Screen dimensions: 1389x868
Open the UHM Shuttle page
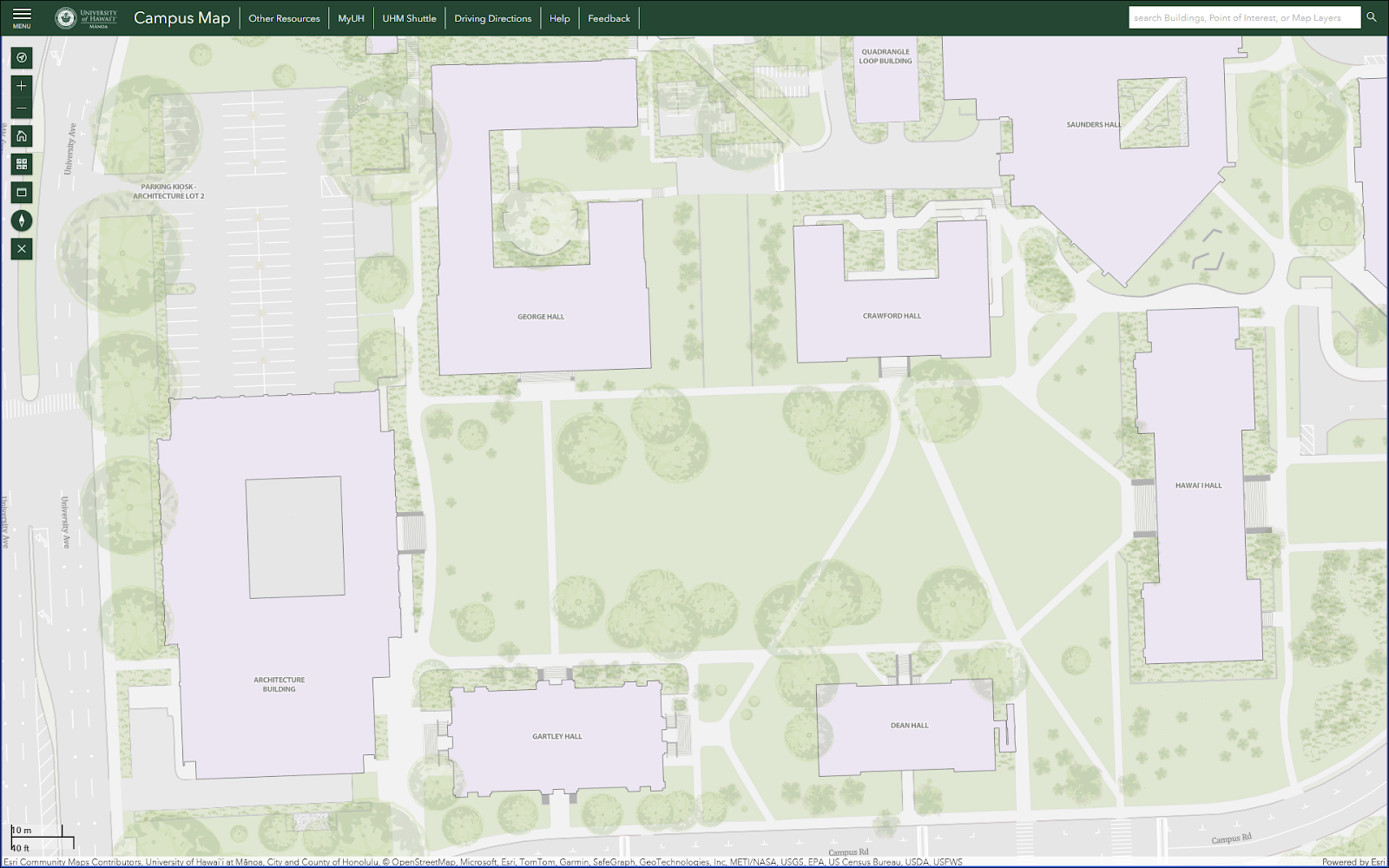[410, 17]
